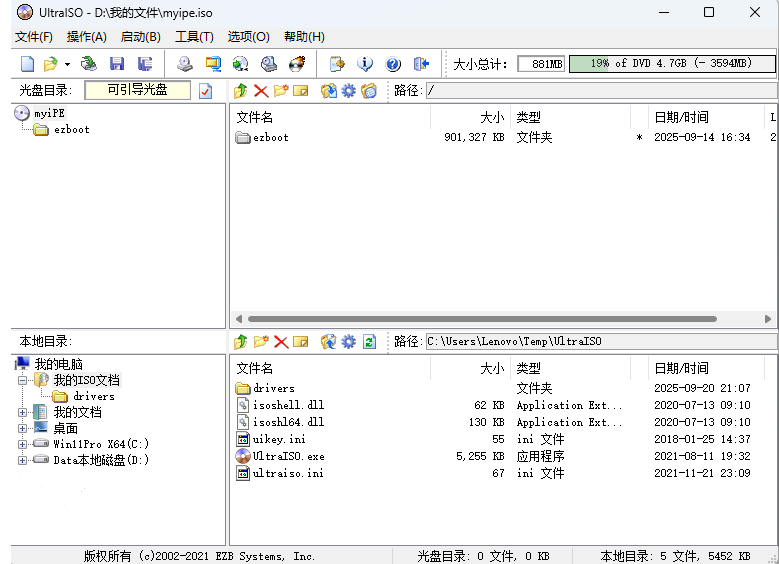Click the make CD/DVD image drive icon
The width and height of the screenshot is (779, 564).
pyautogui.click(x=185, y=64)
